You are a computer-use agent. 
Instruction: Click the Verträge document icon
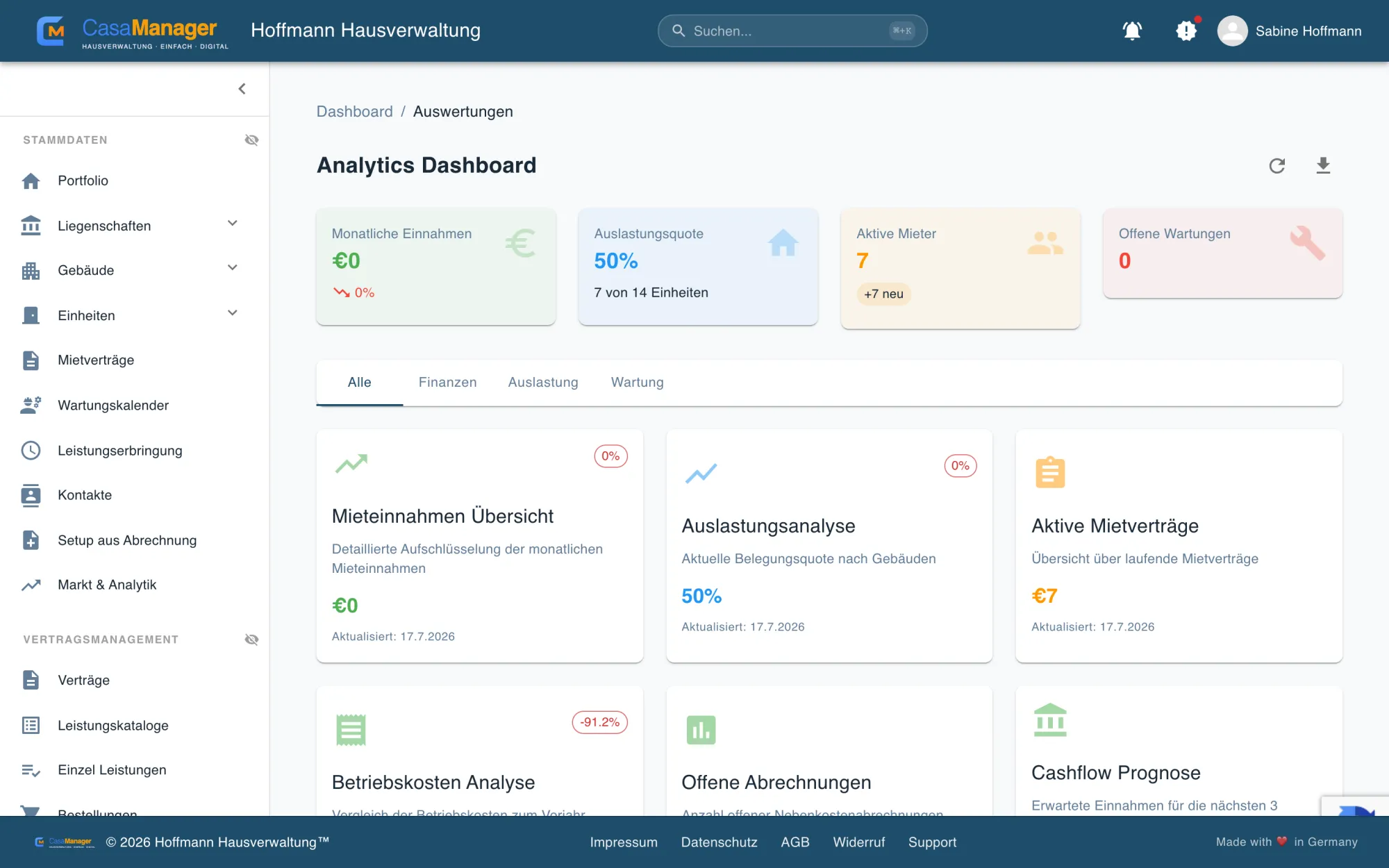click(31, 681)
